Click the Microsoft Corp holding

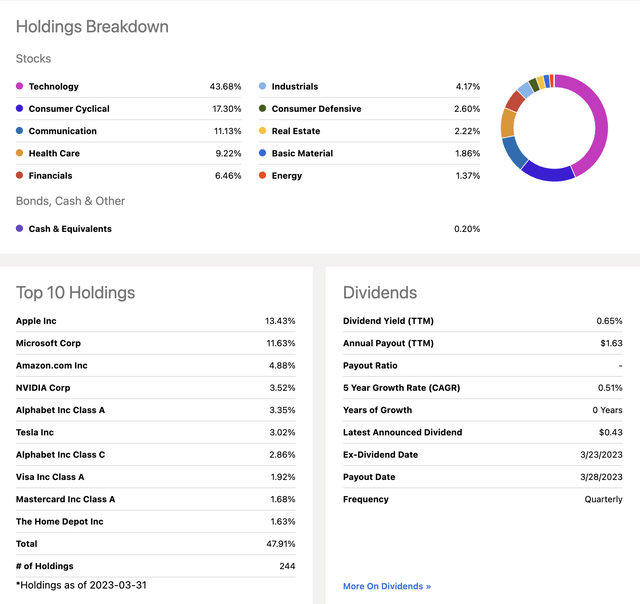48,343
